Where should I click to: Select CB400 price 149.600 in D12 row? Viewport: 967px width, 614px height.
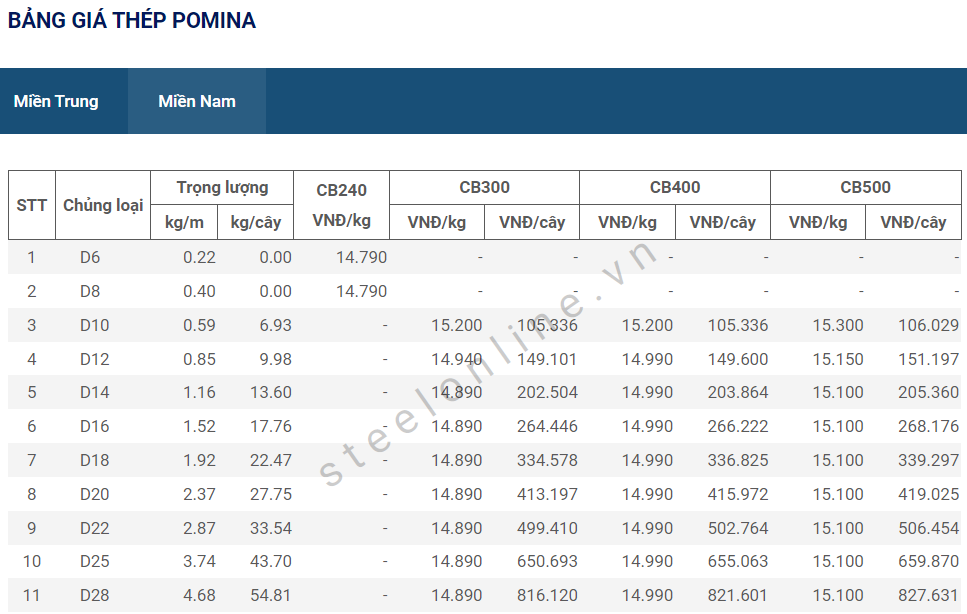[738, 359]
